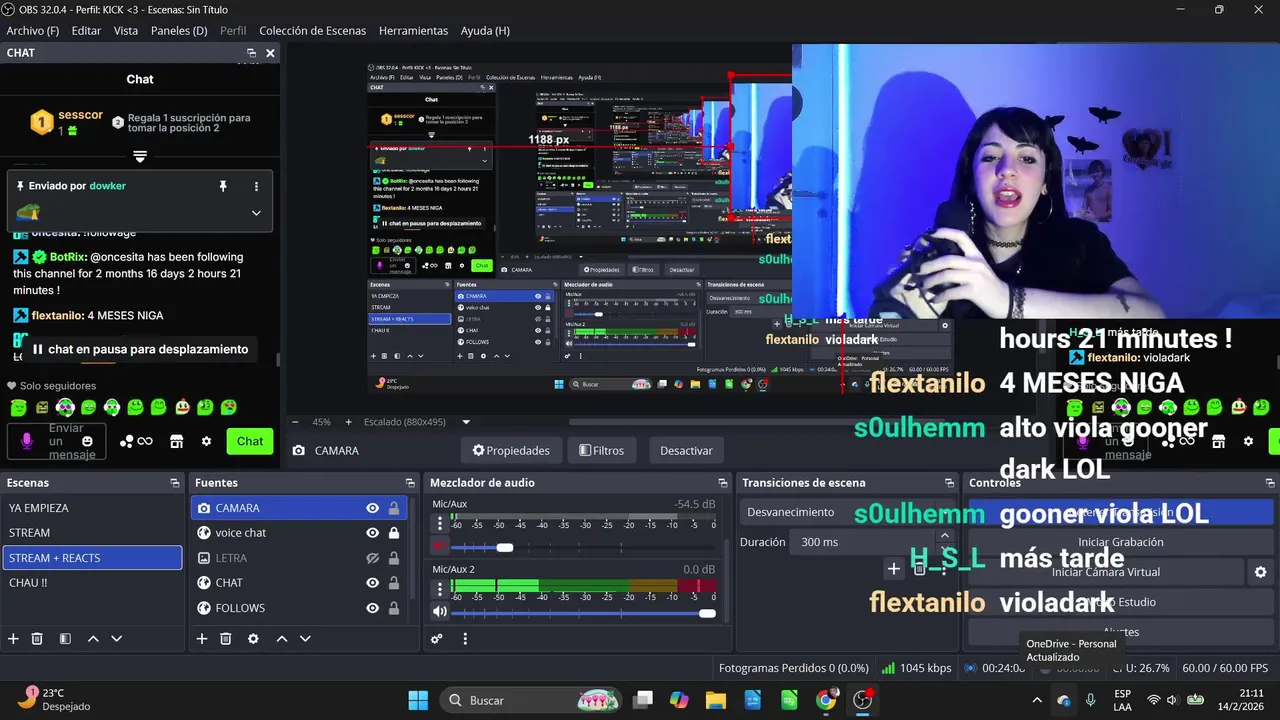Unlock the voice chat source
The width and height of the screenshot is (1280, 720).
click(394, 533)
